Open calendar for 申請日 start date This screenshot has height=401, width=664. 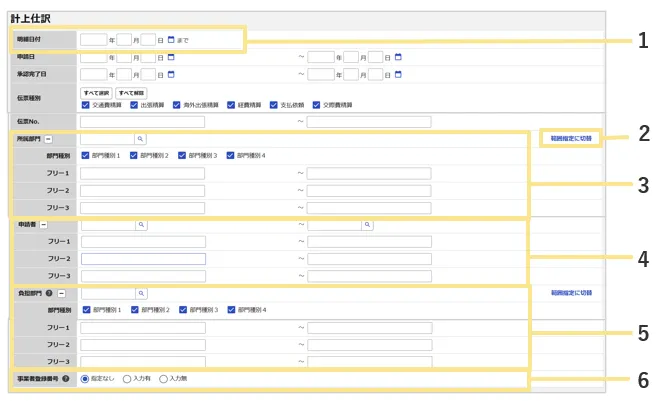171,57
